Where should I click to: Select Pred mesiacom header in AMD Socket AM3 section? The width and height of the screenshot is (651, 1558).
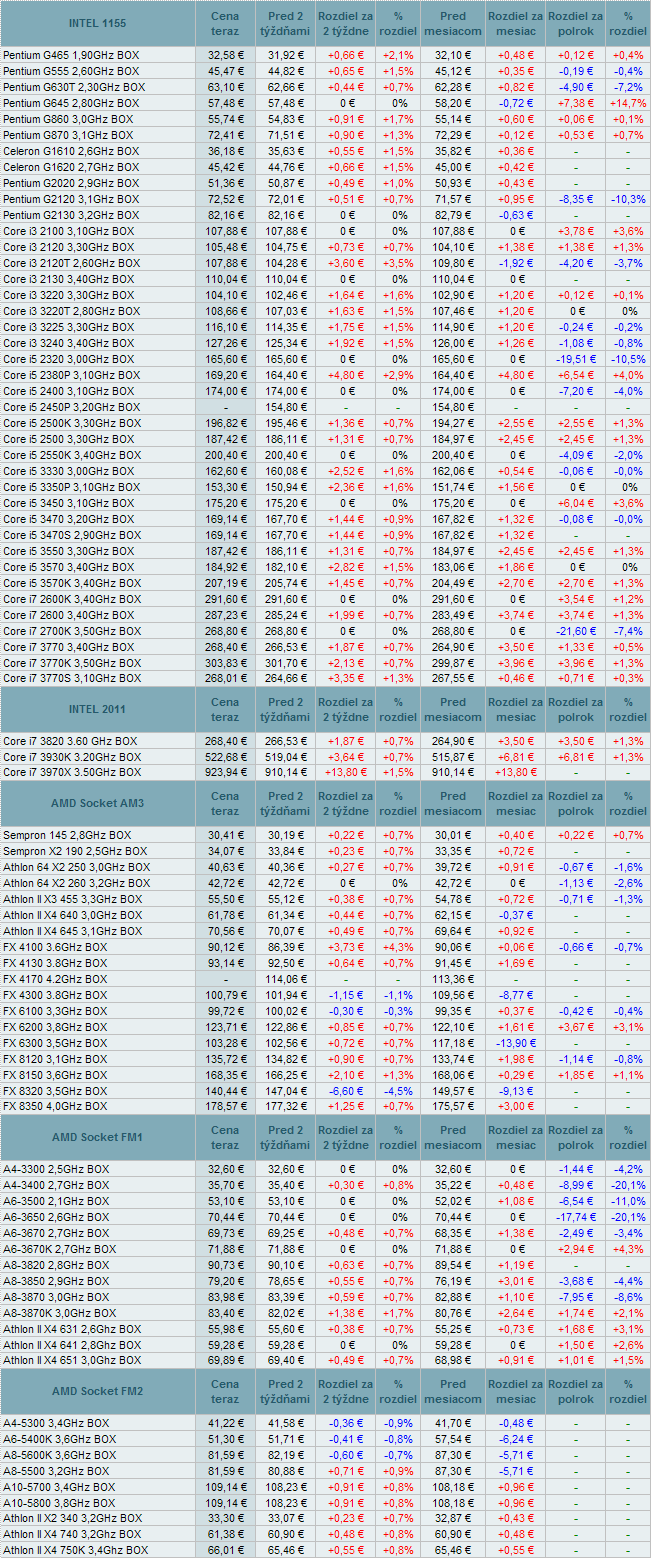pos(455,803)
